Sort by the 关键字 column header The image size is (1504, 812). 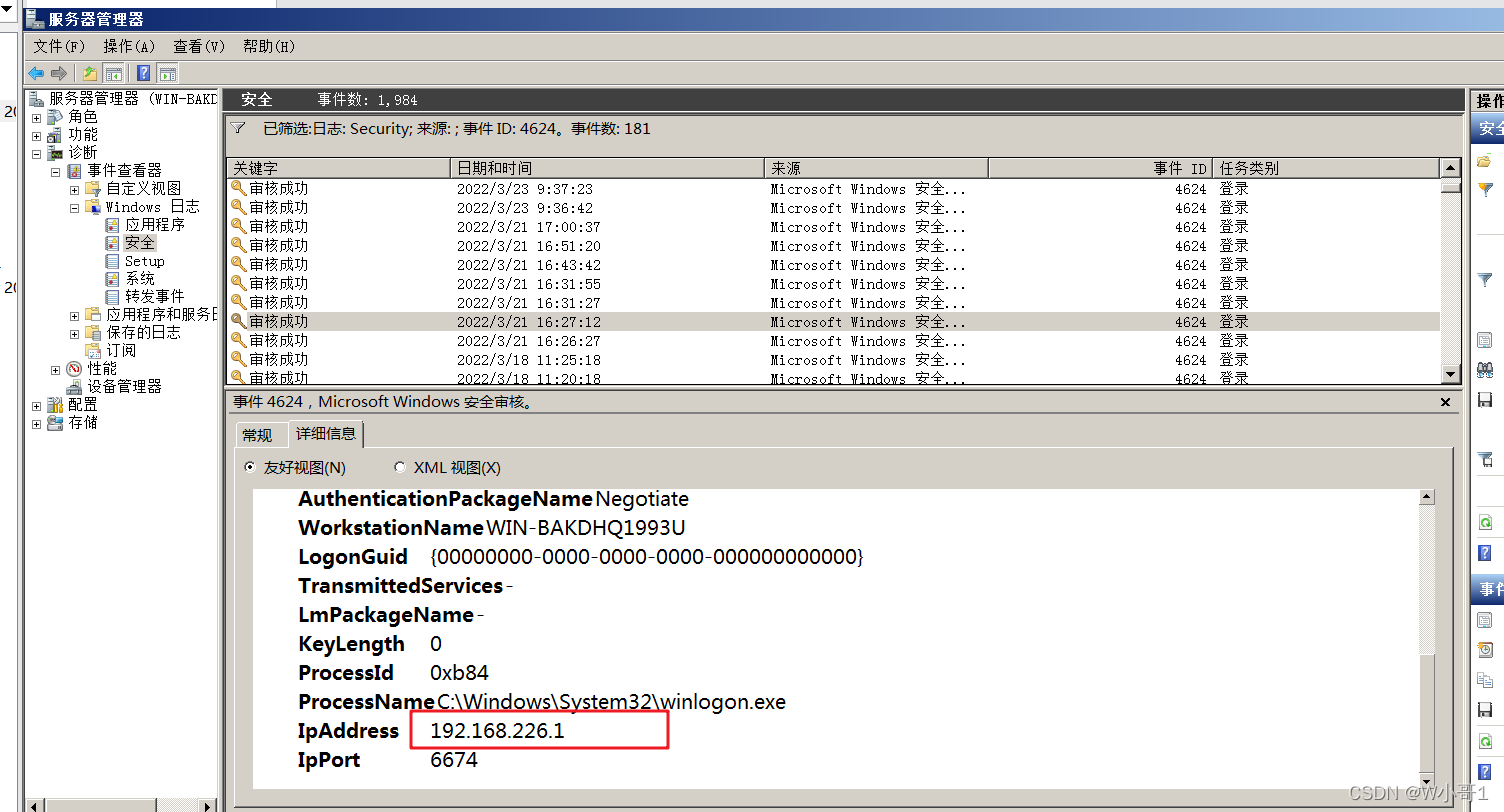[x=339, y=168]
